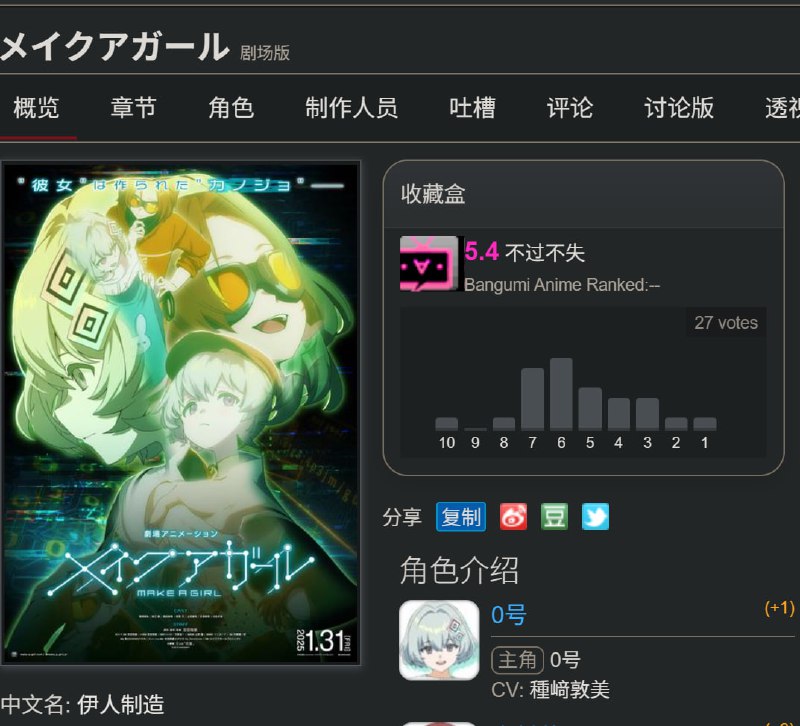Click voice actor 種﨑敦美 link
800x726 pixels.
569,690
